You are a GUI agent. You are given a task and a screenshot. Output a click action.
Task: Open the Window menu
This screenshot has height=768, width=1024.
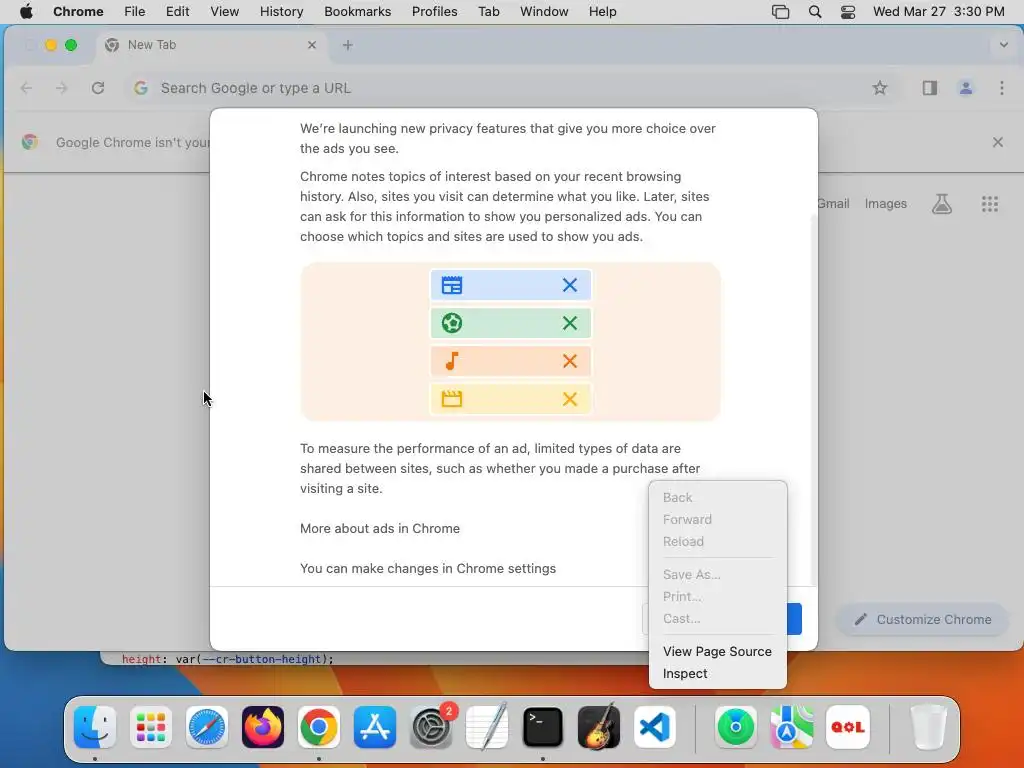click(x=544, y=12)
